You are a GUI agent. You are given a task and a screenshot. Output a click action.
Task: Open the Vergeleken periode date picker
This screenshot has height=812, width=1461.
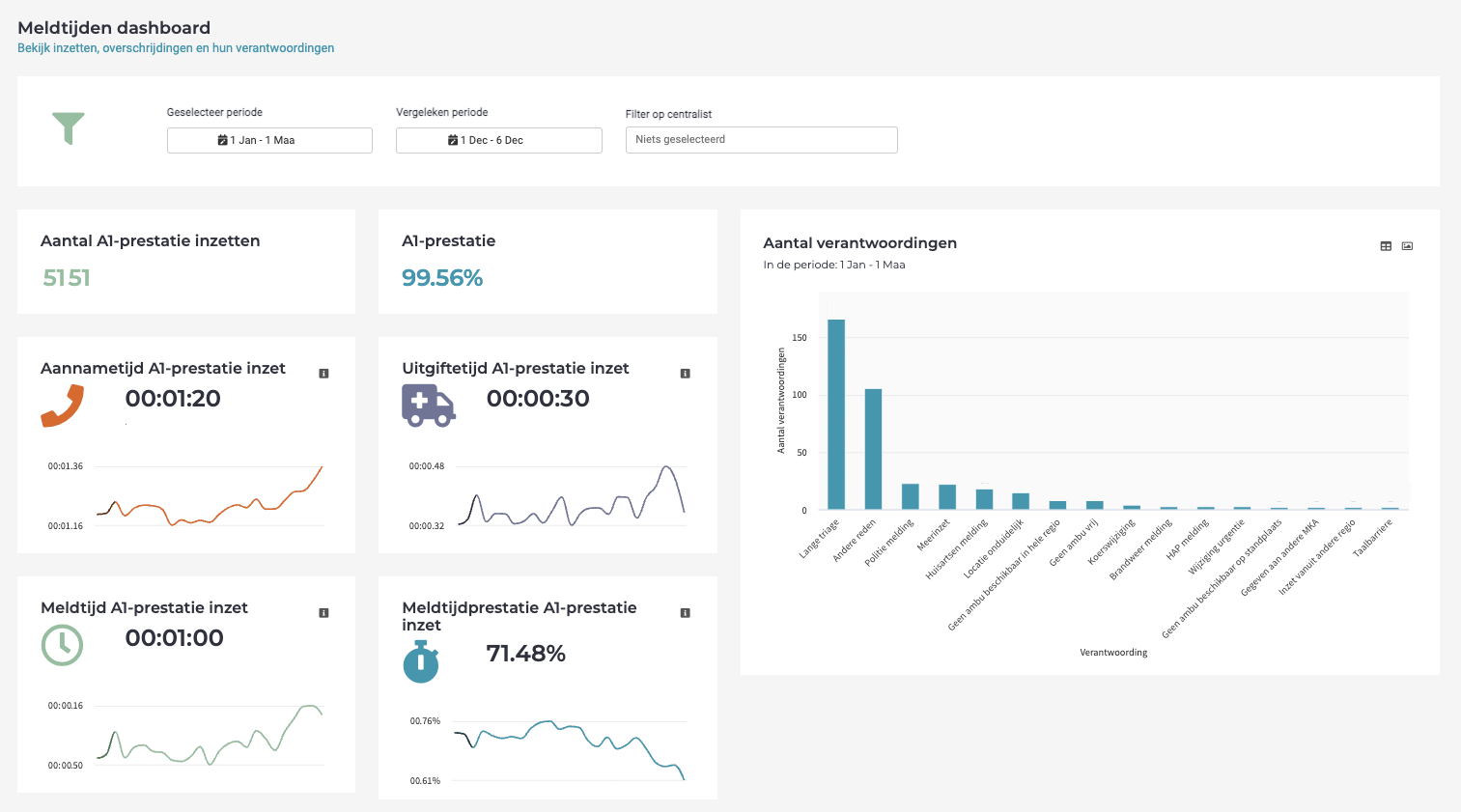coord(499,140)
